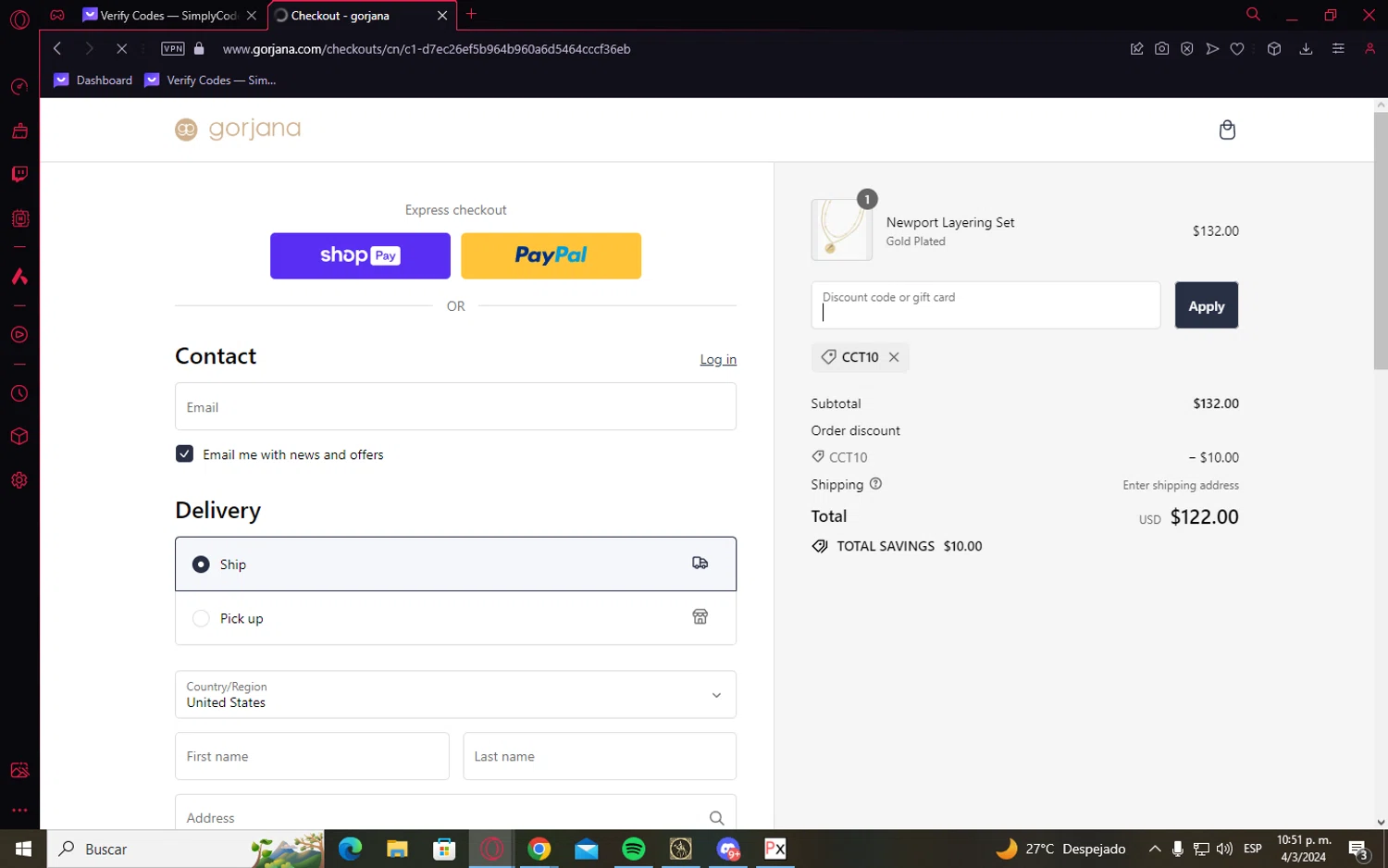Screen dimensions: 1388x868
Task: Click the Ship delivery truck icon
Action: pos(700,563)
